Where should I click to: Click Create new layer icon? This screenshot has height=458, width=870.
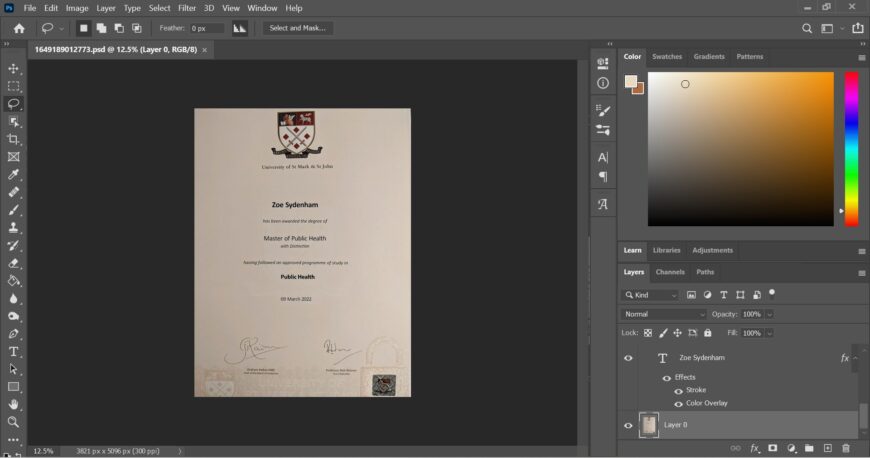[827, 448]
